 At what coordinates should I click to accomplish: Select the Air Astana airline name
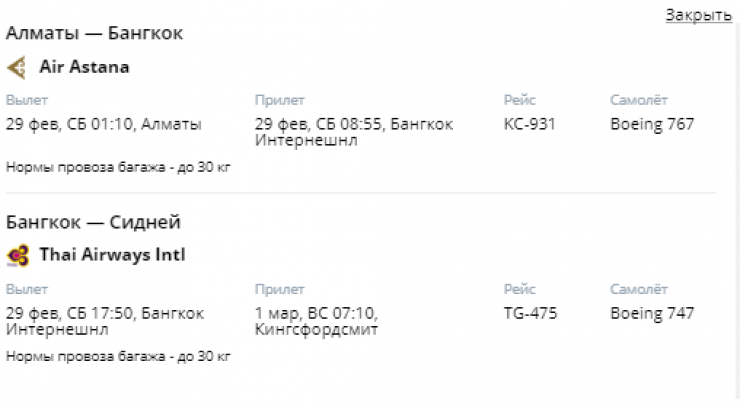(x=84, y=68)
